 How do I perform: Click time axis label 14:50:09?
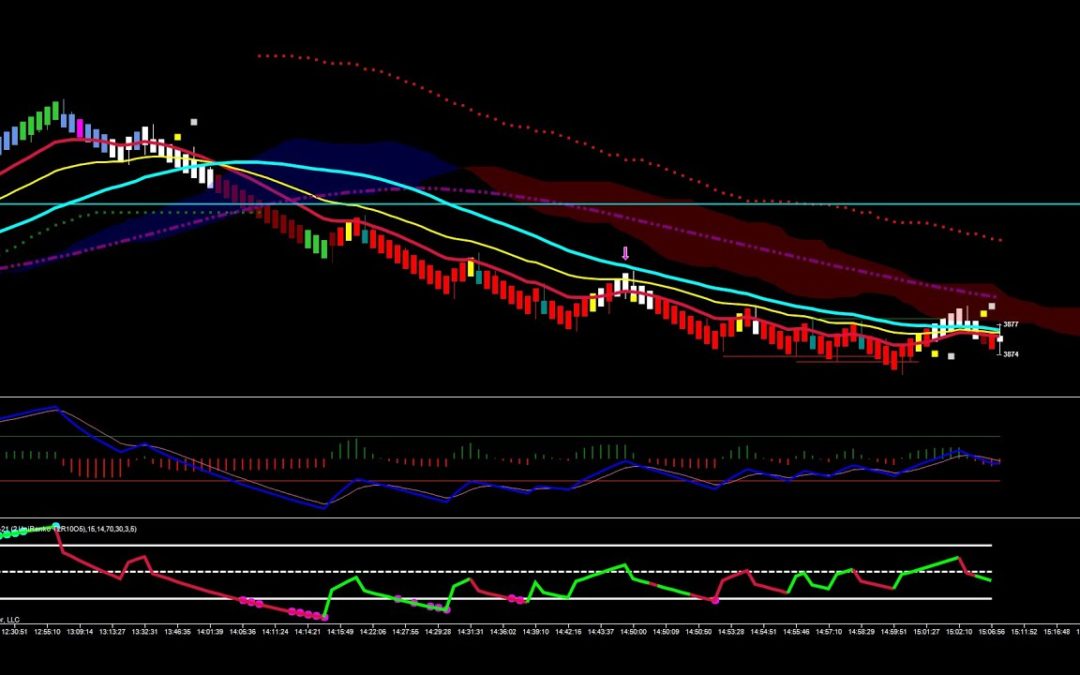coord(666,631)
